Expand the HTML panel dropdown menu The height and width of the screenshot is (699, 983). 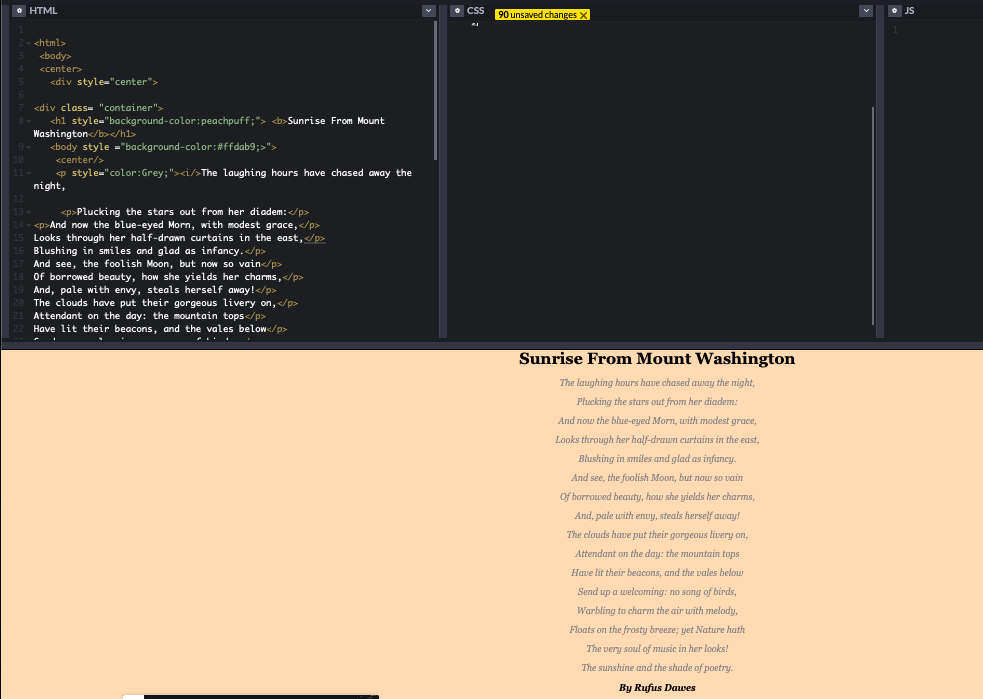click(429, 10)
